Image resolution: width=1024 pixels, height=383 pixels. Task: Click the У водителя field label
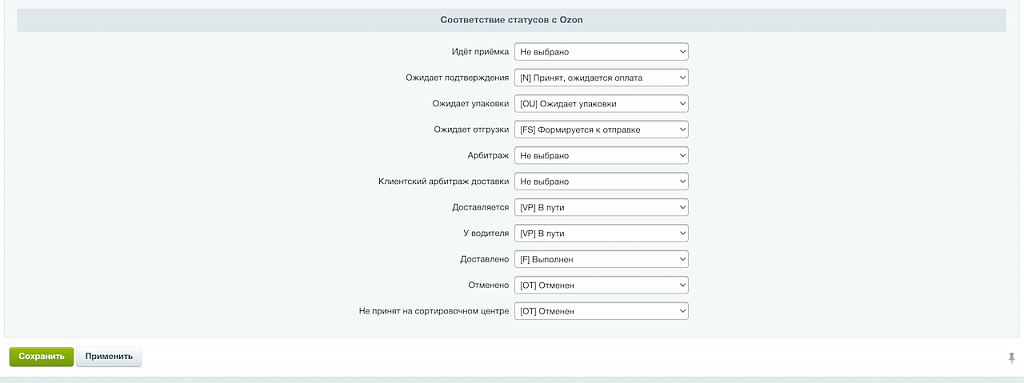point(485,233)
